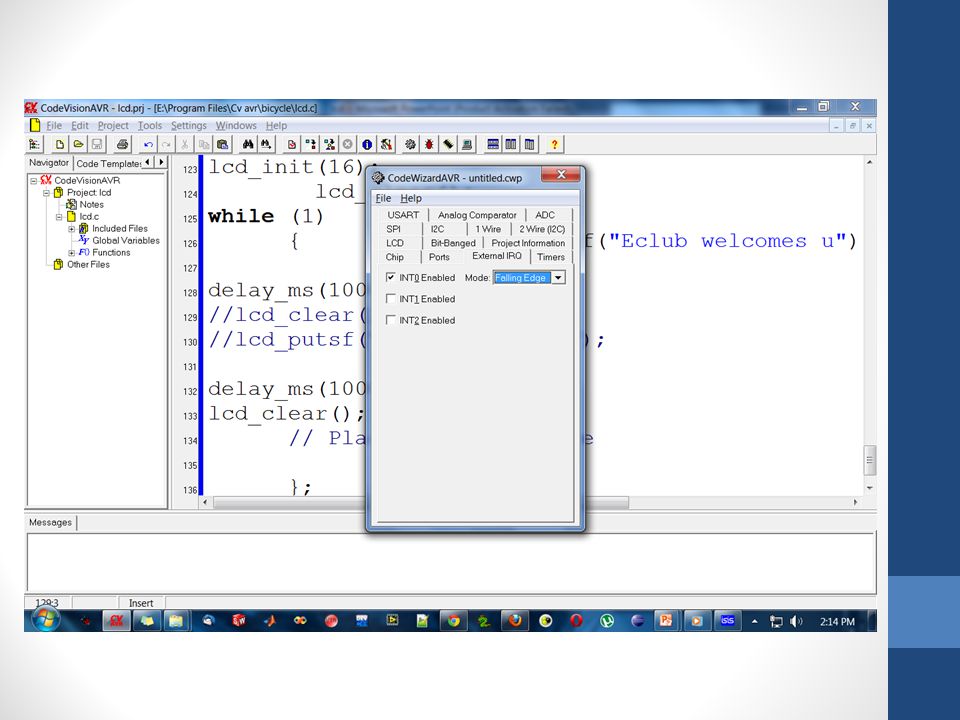960x720 pixels.
Task: Expand the Included Files tree node
Action: pyautogui.click(x=72, y=229)
